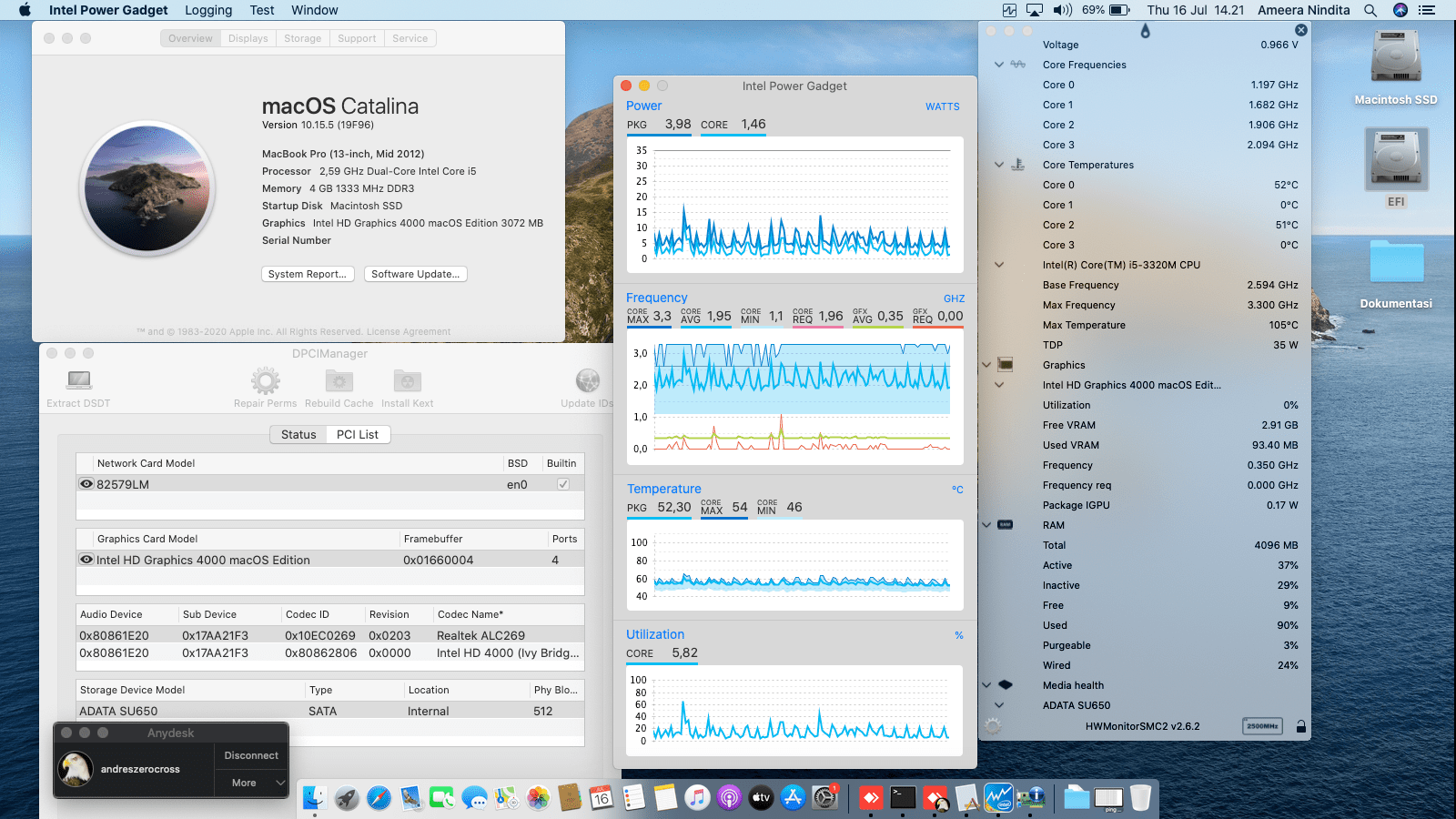Click the droplet pin icon in HWMonitorSMC2

pos(1145,31)
